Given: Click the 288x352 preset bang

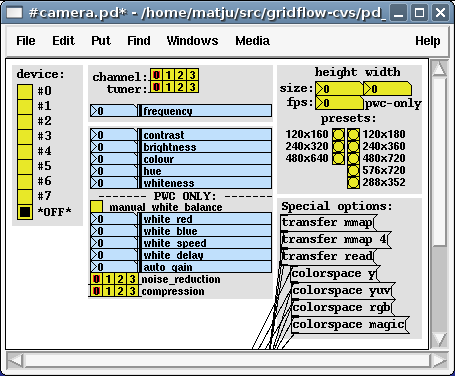Looking at the screenshot, I should tap(353, 183).
